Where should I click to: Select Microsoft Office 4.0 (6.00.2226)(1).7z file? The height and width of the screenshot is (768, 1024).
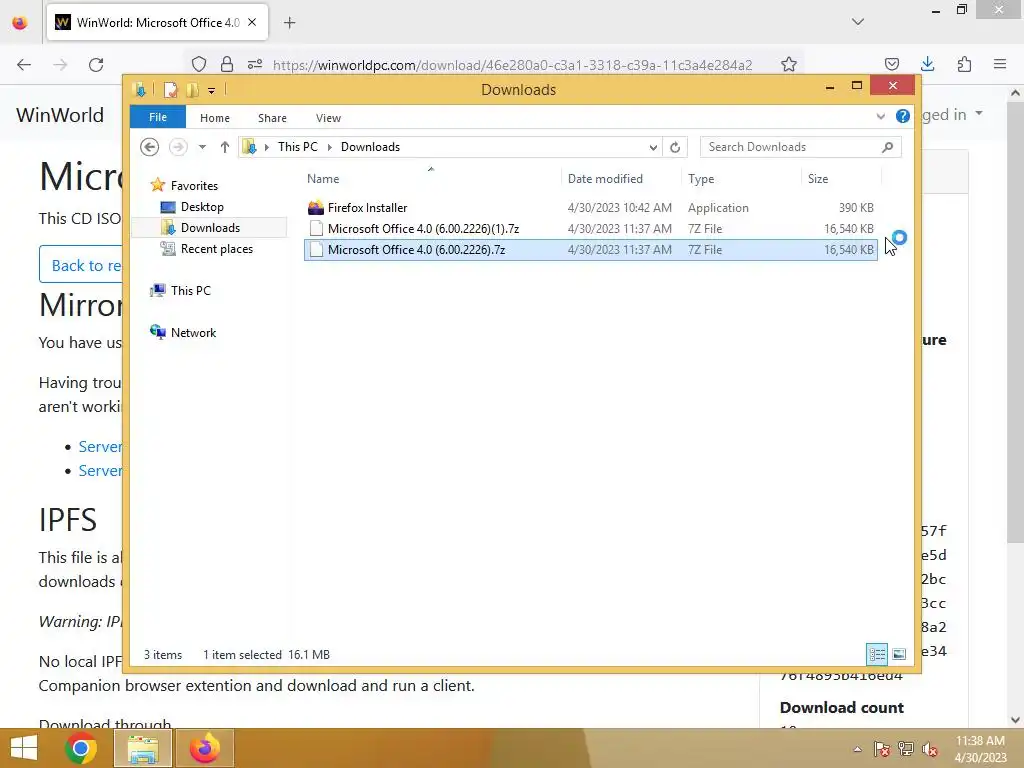click(590, 229)
